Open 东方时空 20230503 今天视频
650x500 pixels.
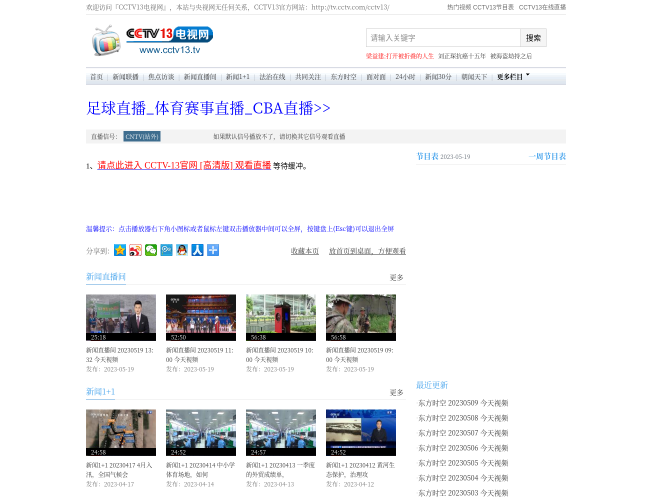pyautogui.click(x=463, y=493)
